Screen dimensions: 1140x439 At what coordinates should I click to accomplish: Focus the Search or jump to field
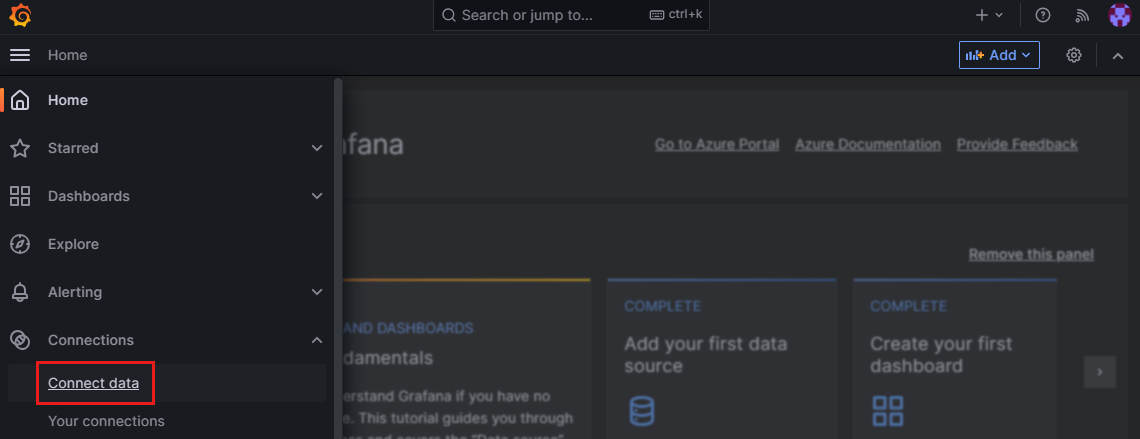[x=540, y=15]
